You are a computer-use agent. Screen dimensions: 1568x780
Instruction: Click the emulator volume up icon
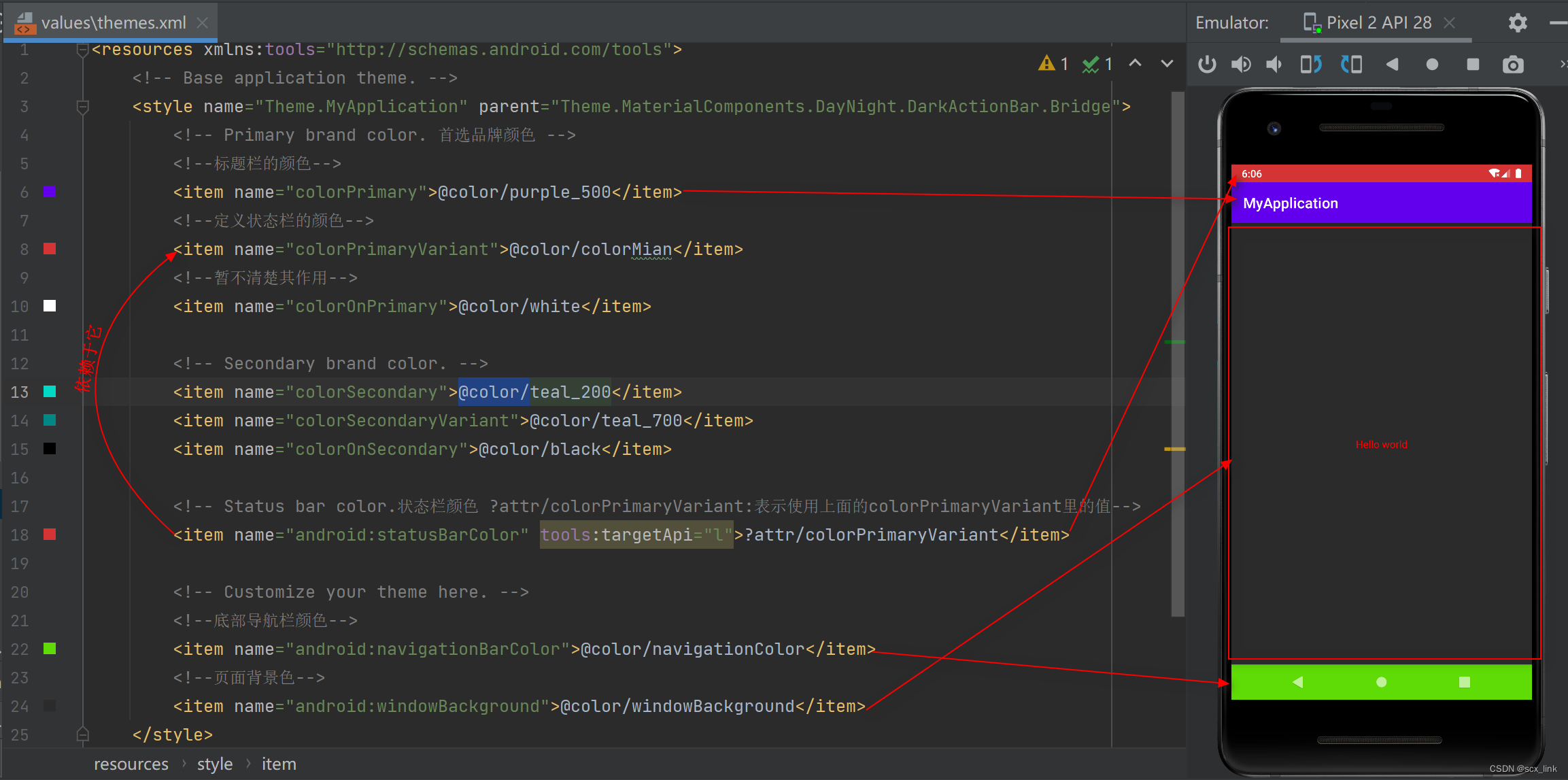(x=1241, y=65)
